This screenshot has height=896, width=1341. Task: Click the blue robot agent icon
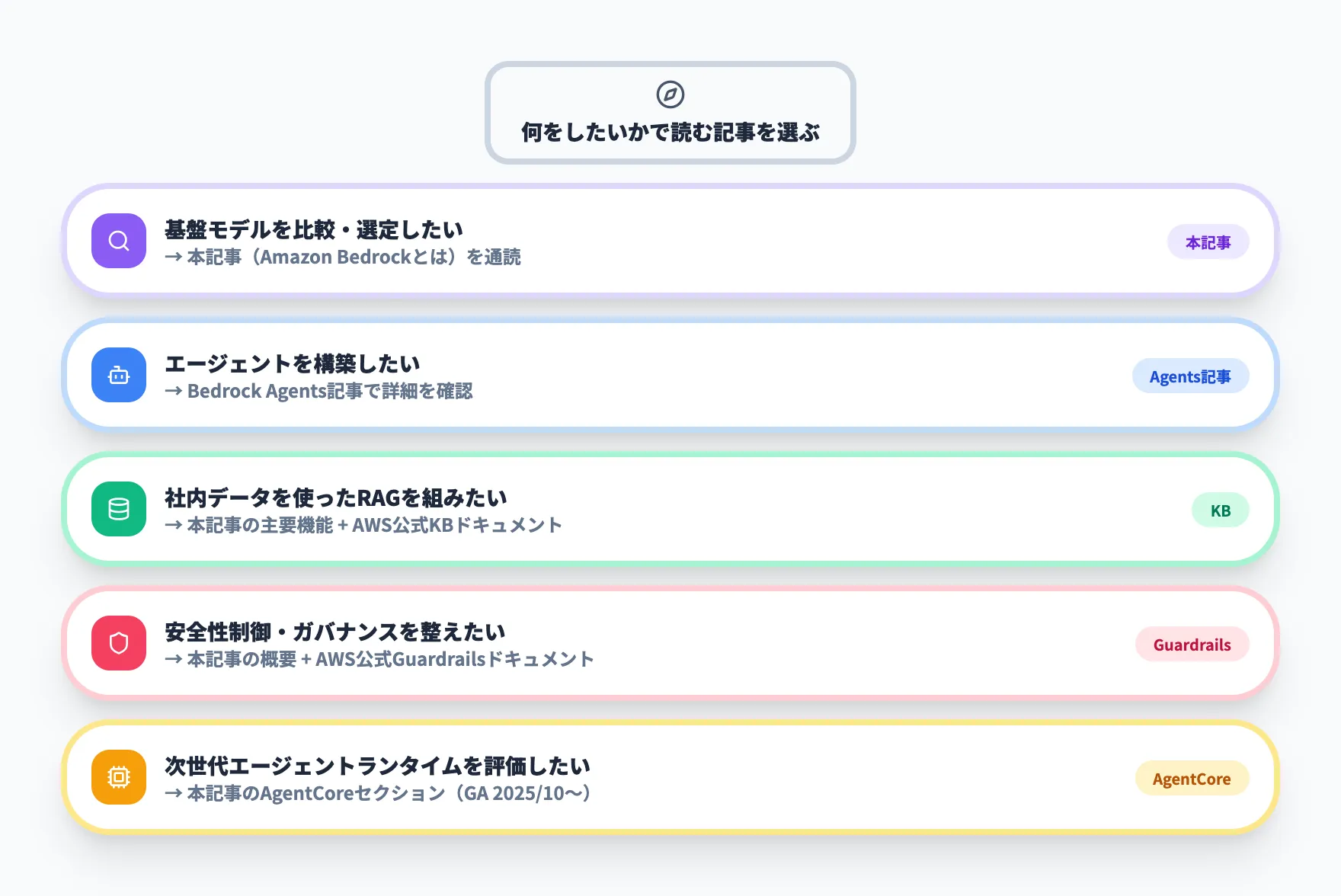pyautogui.click(x=119, y=375)
